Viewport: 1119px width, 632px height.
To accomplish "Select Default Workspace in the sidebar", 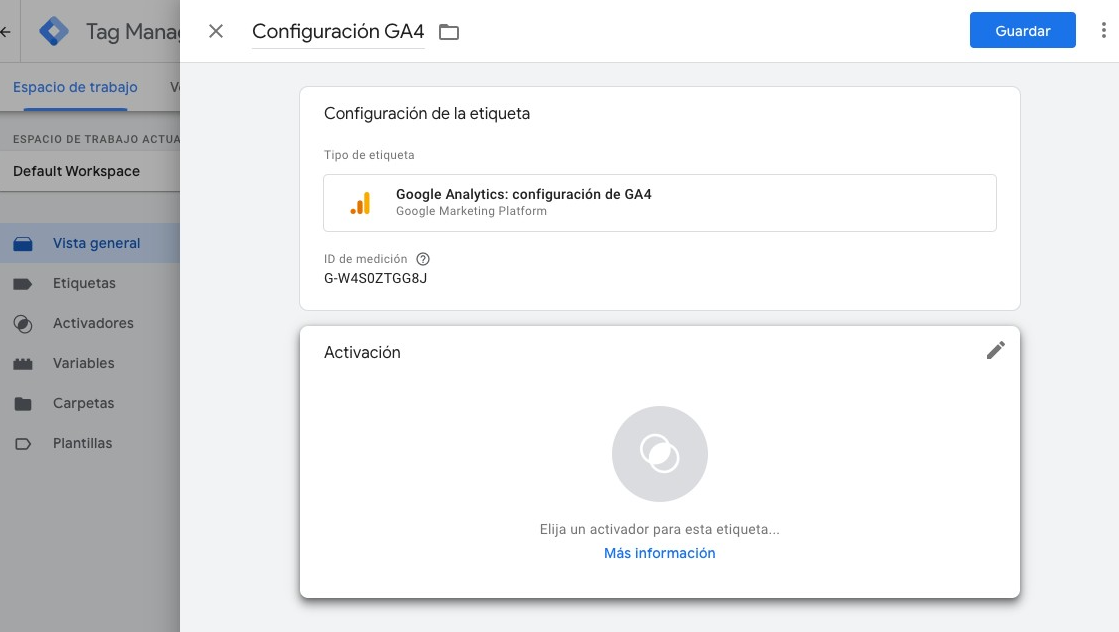I will tap(75, 171).
